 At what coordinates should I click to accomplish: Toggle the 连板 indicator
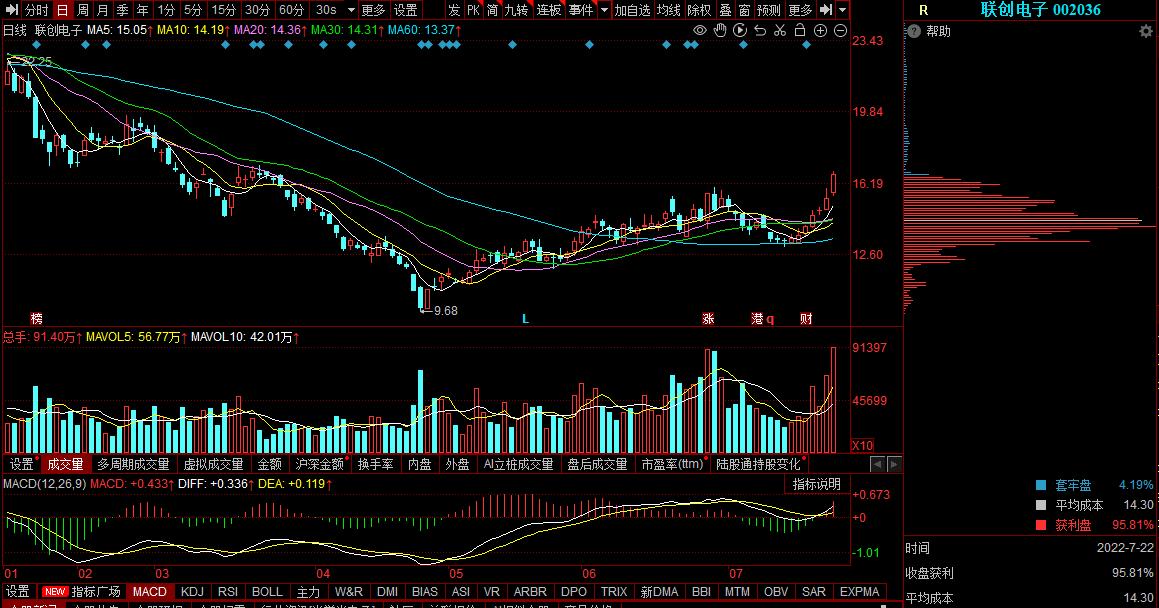[549, 10]
